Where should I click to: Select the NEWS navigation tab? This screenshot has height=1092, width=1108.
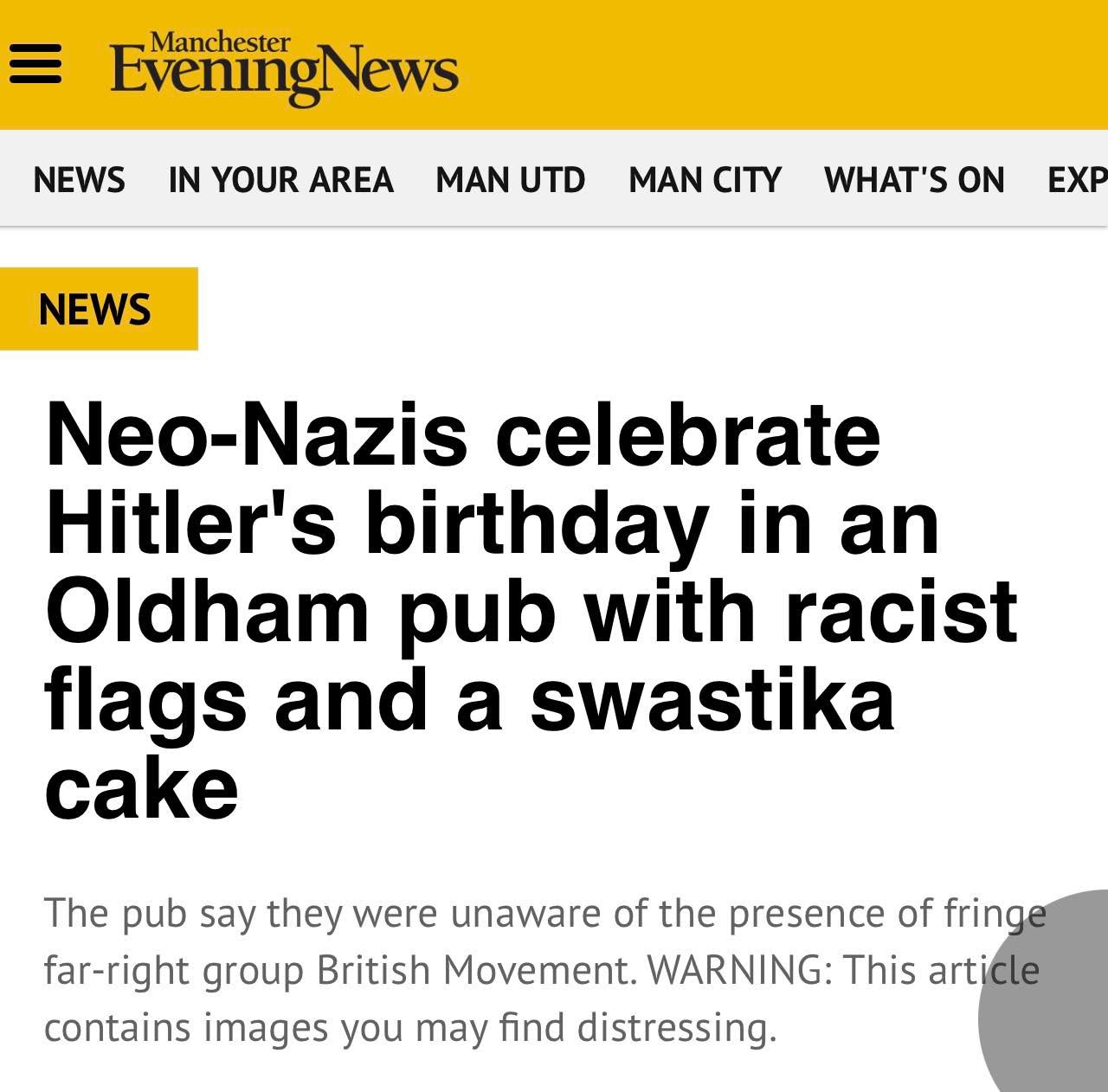point(79,180)
